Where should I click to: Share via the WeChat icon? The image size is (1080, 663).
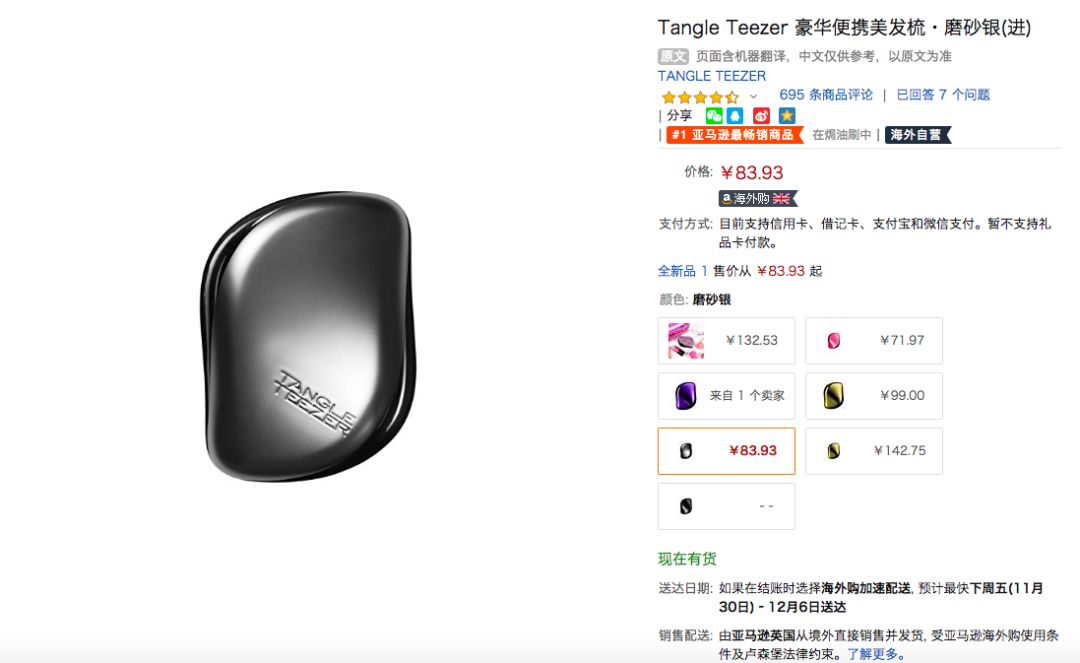[714, 116]
